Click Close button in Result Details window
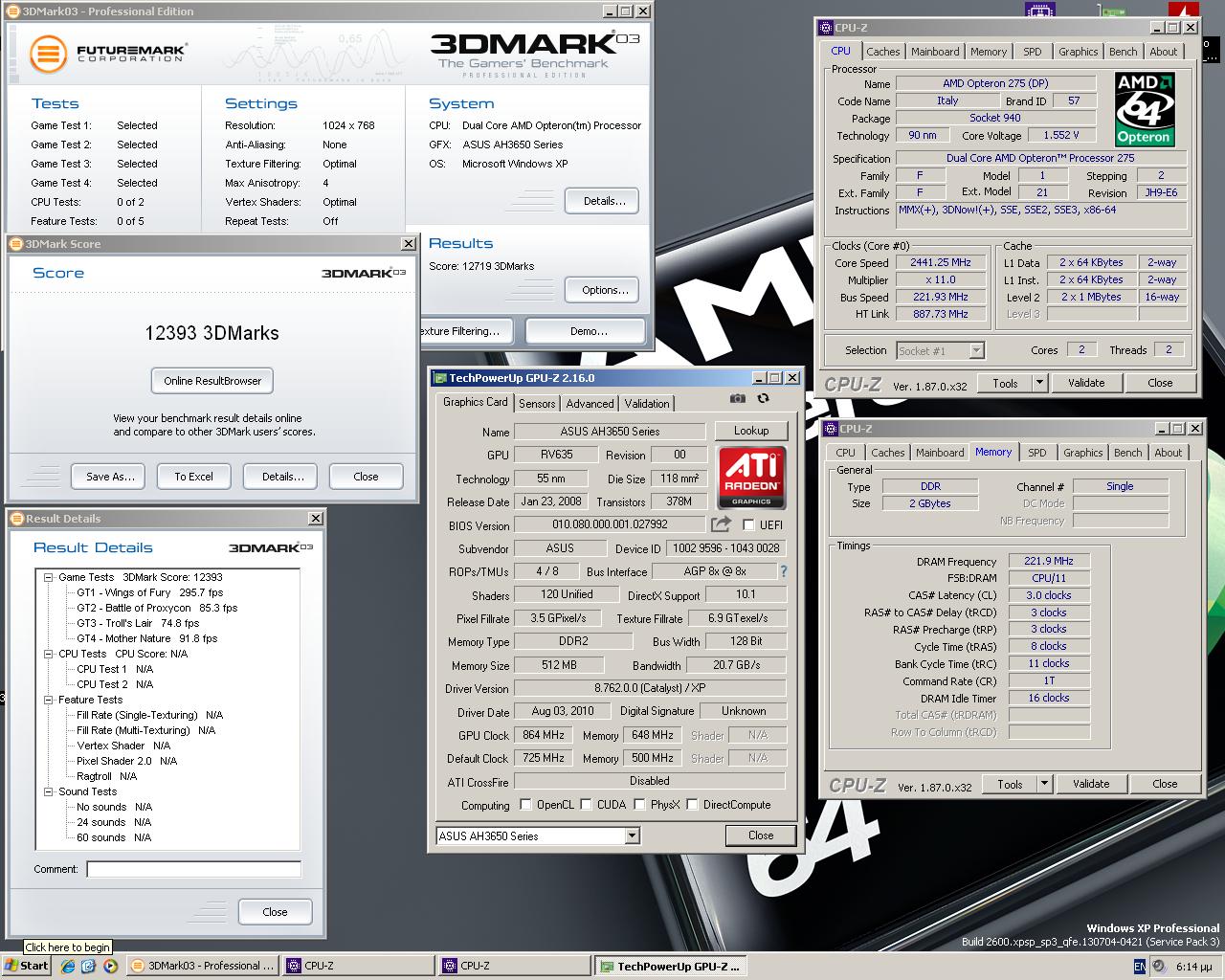This screenshot has width=1225, height=980. pos(275,912)
